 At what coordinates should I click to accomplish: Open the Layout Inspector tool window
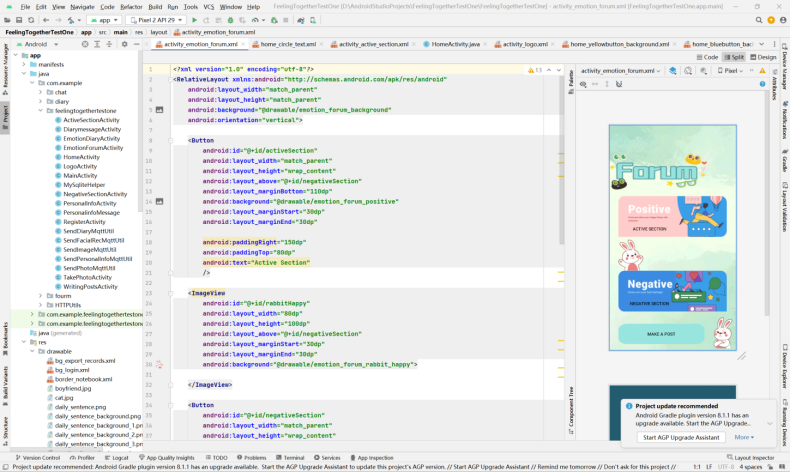pos(750,458)
